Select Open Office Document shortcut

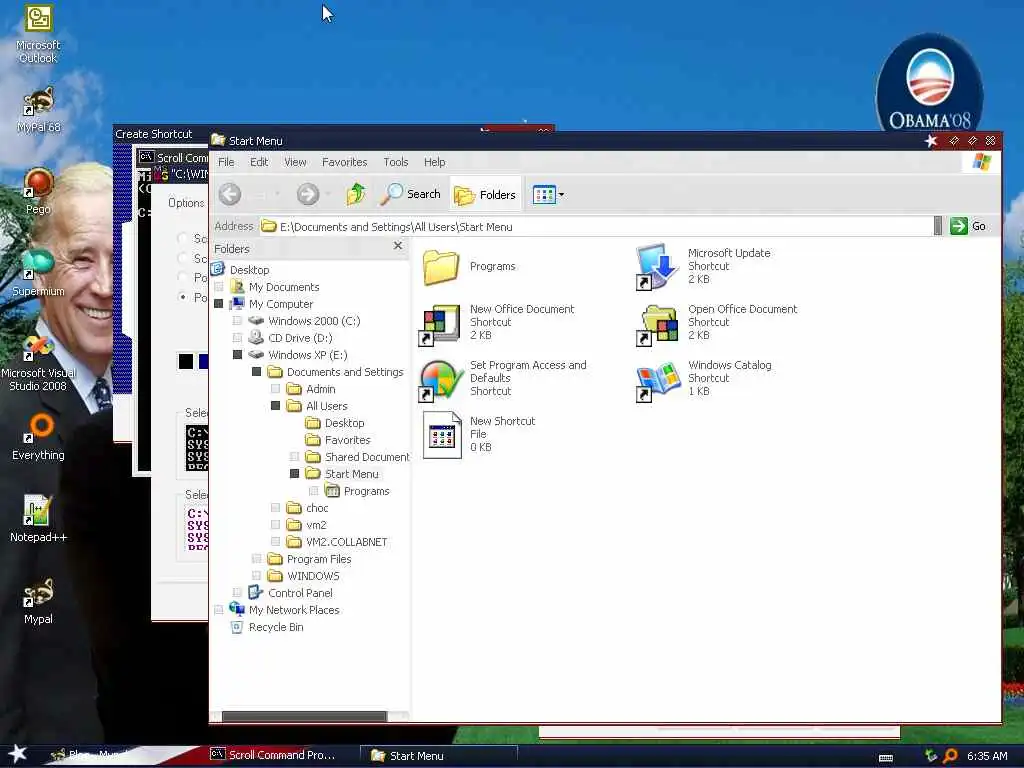click(717, 322)
